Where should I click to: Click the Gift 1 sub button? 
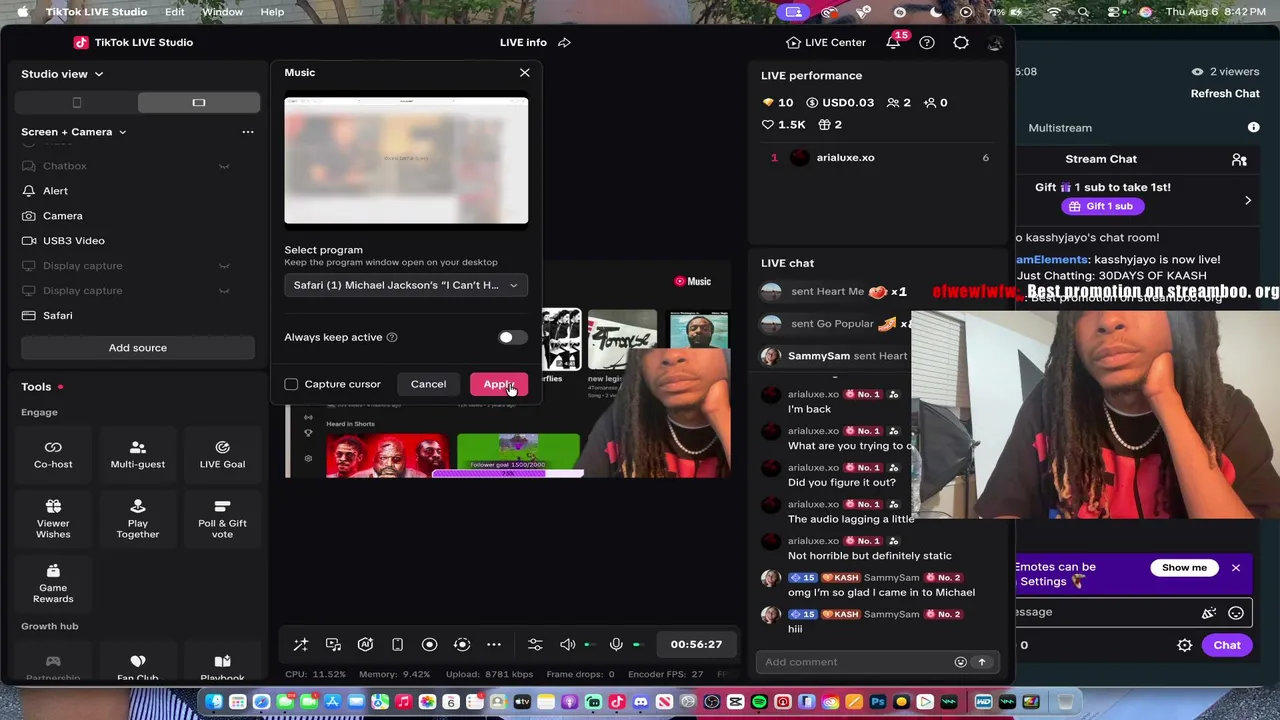tap(1102, 206)
